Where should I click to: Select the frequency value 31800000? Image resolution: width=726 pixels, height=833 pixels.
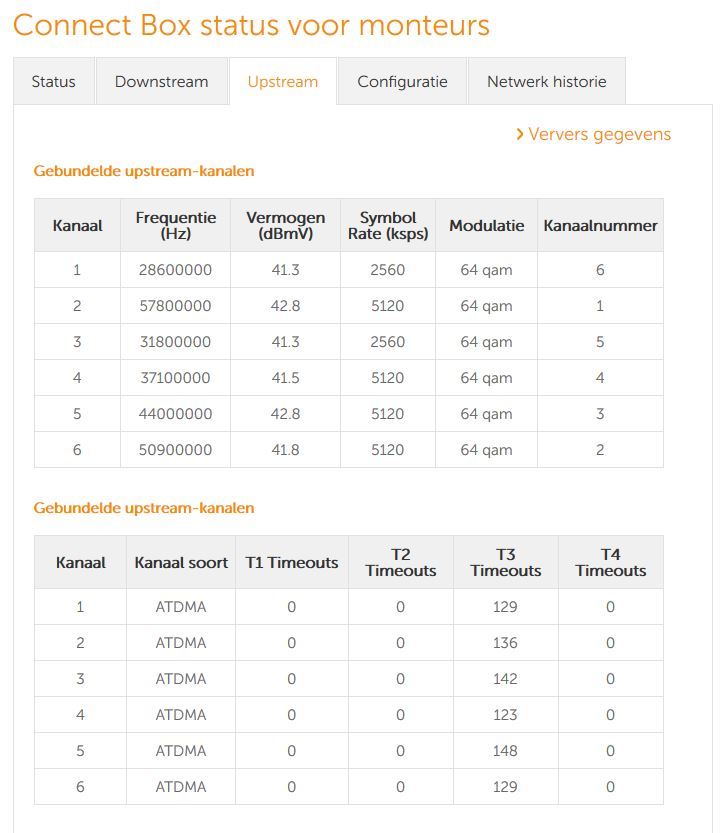[x=175, y=342]
